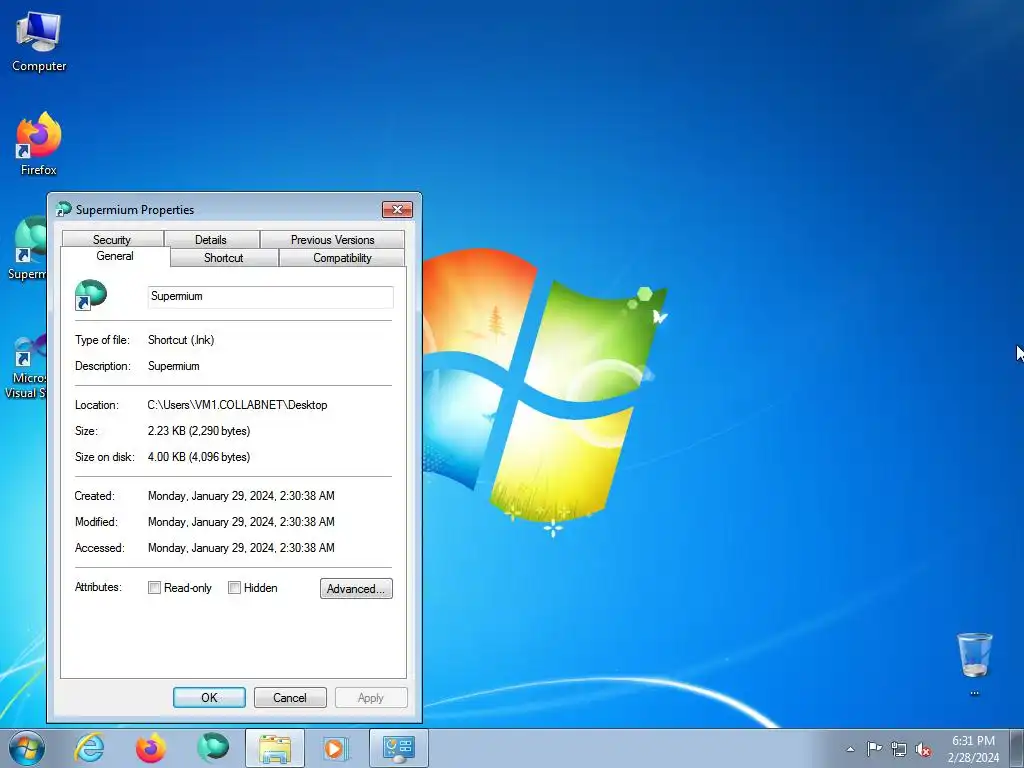Click the Supermium file name field

[x=270, y=296]
